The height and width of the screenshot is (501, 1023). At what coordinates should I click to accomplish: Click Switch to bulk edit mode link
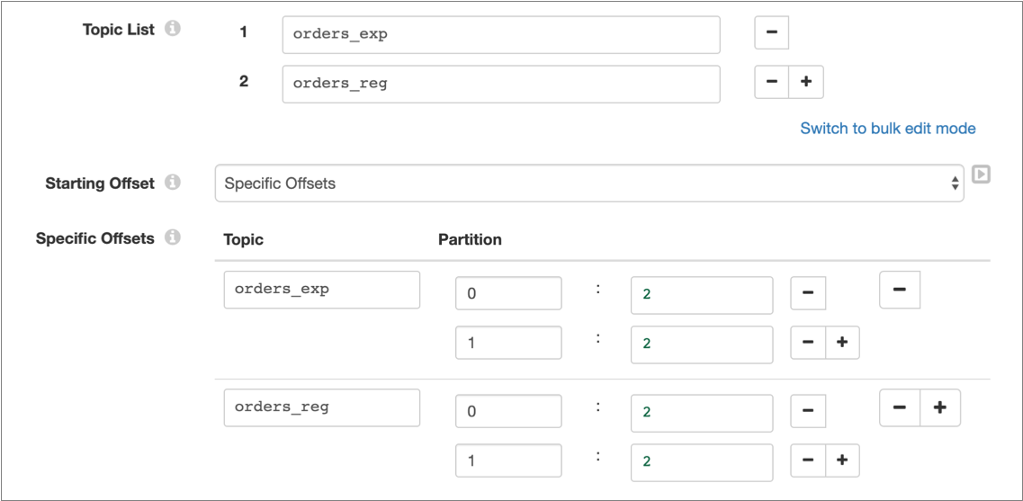pos(887,128)
